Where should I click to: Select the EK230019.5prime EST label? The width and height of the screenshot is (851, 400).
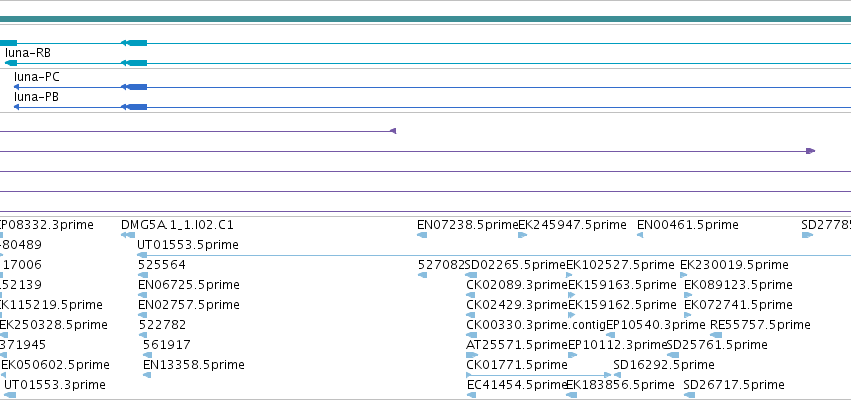734,265
